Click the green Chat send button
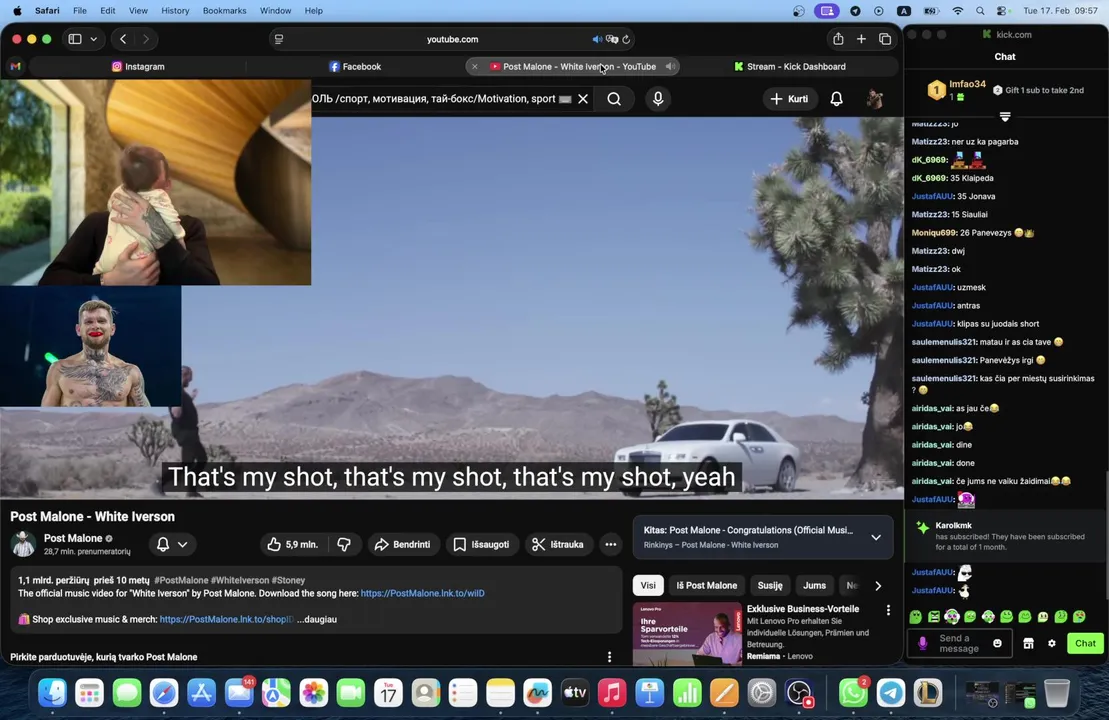The height and width of the screenshot is (720, 1109). pos(1085,643)
